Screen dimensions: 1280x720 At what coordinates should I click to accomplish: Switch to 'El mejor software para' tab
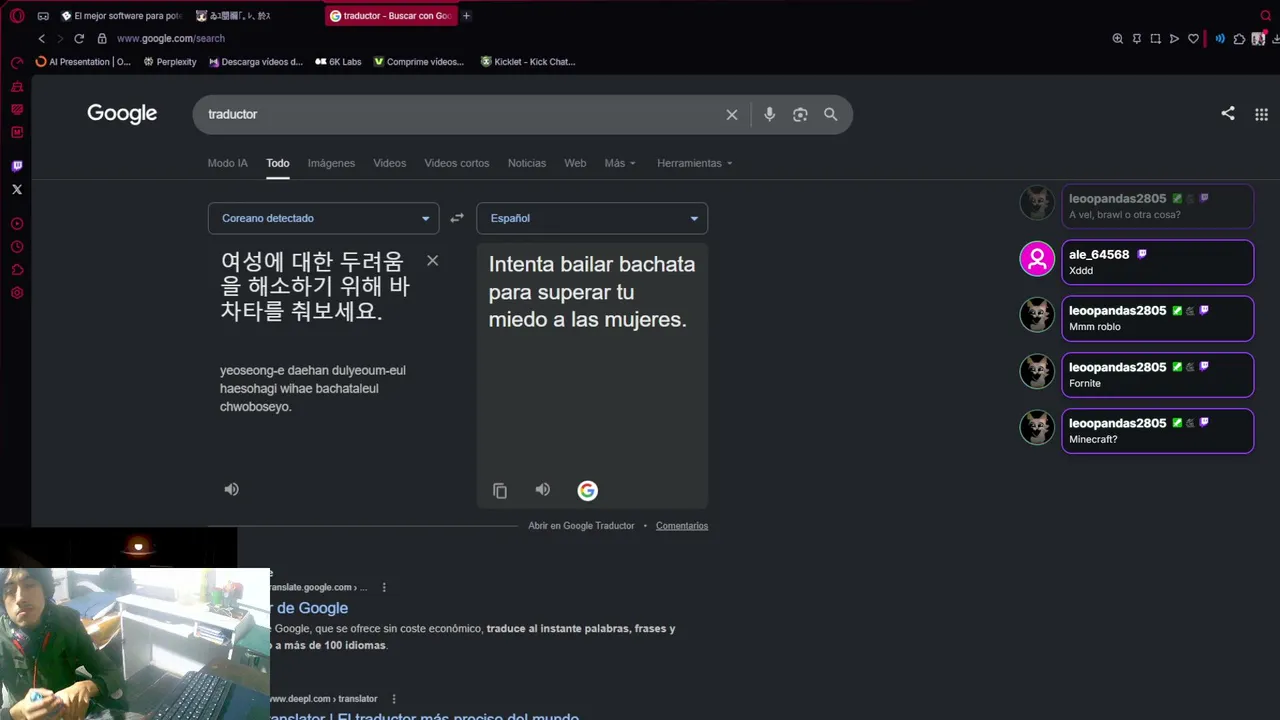pos(121,16)
